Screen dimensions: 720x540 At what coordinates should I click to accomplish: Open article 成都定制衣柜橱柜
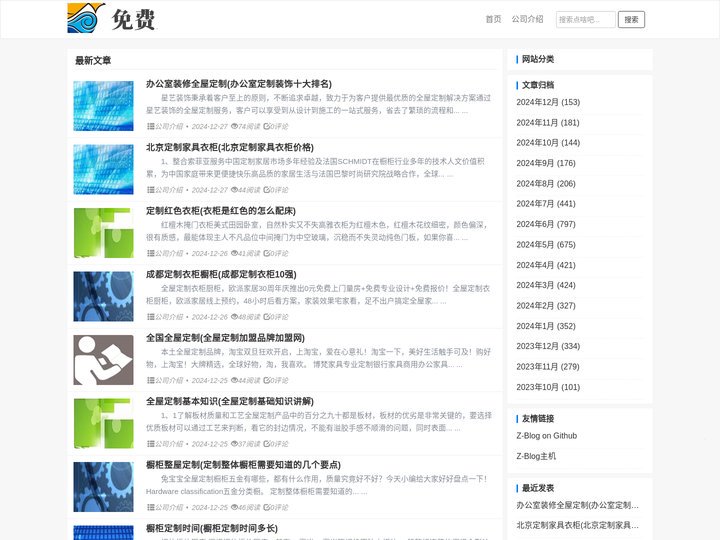pos(221,274)
